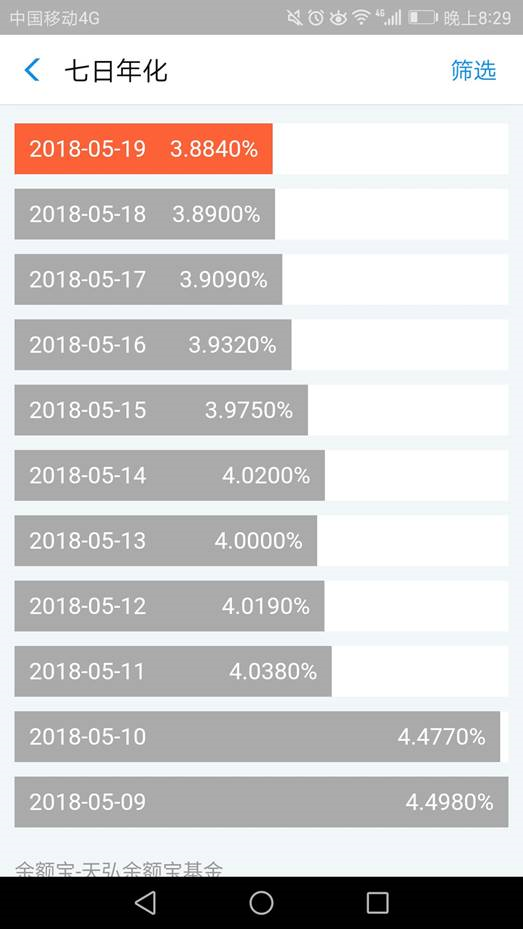
Task: Tap the 2018-05-14 4.0200% bar
Action: click(169, 475)
